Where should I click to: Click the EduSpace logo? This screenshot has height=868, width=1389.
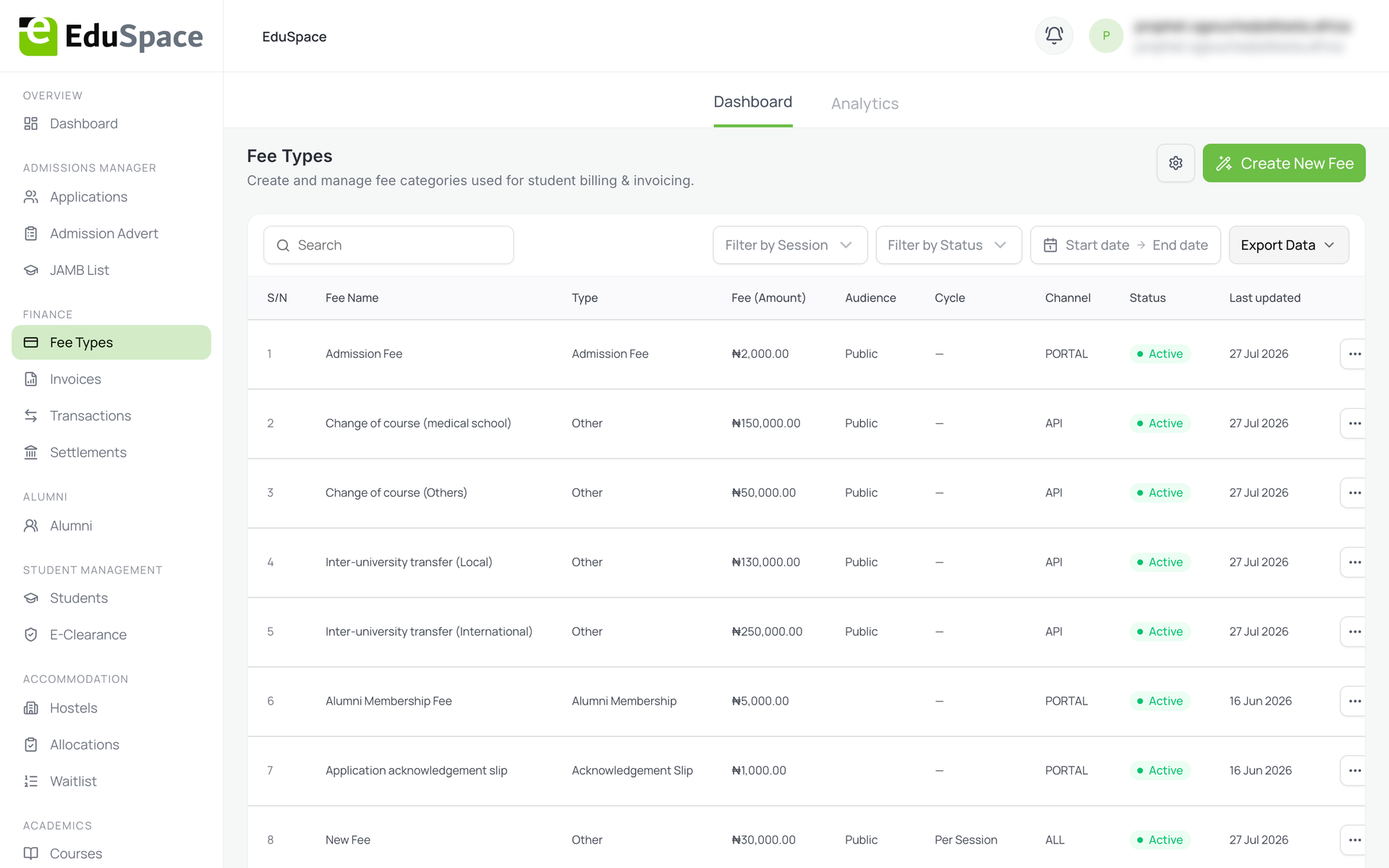111,36
